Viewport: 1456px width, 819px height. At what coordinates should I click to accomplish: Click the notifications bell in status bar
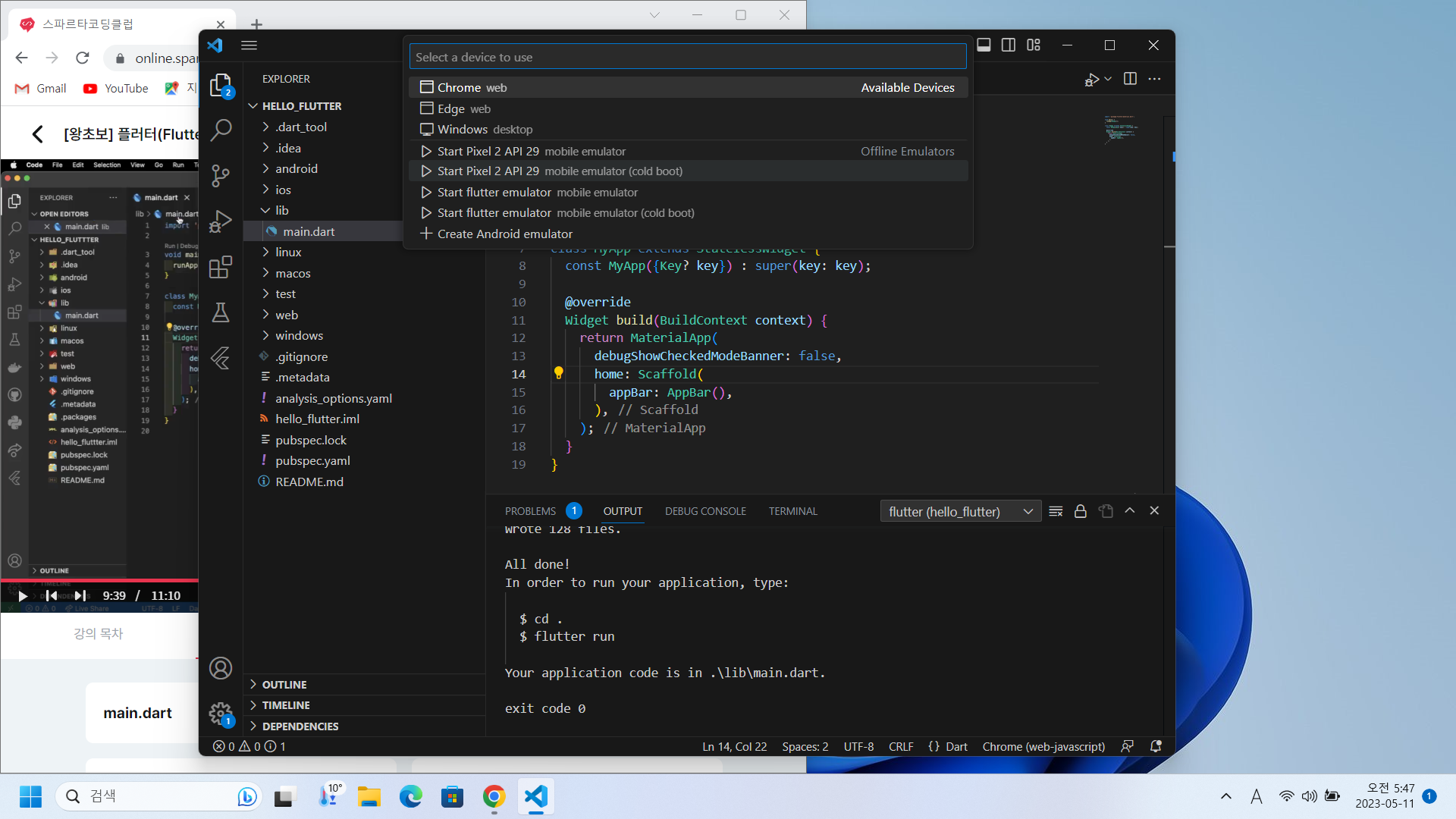[x=1156, y=747]
